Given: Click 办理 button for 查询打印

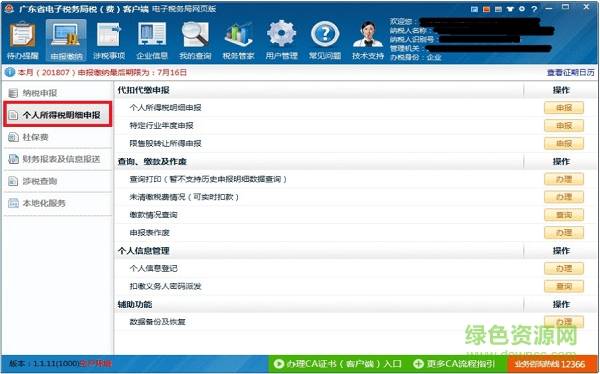Looking at the screenshot, I should click(x=564, y=179).
